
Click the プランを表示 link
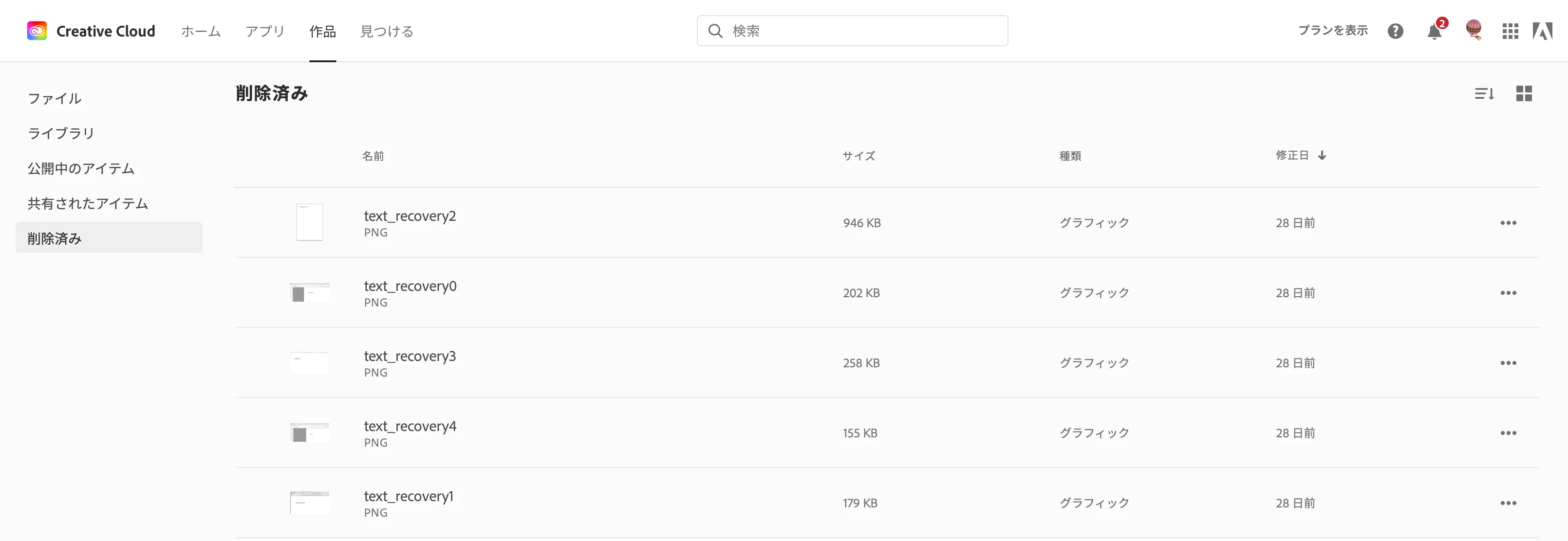click(1332, 30)
